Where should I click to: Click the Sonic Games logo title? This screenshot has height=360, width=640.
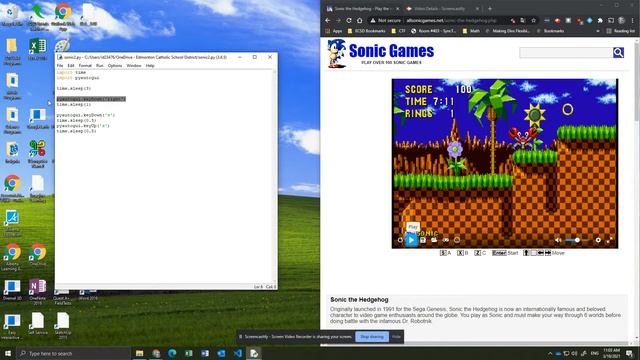pyautogui.click(x=391, y=51)
